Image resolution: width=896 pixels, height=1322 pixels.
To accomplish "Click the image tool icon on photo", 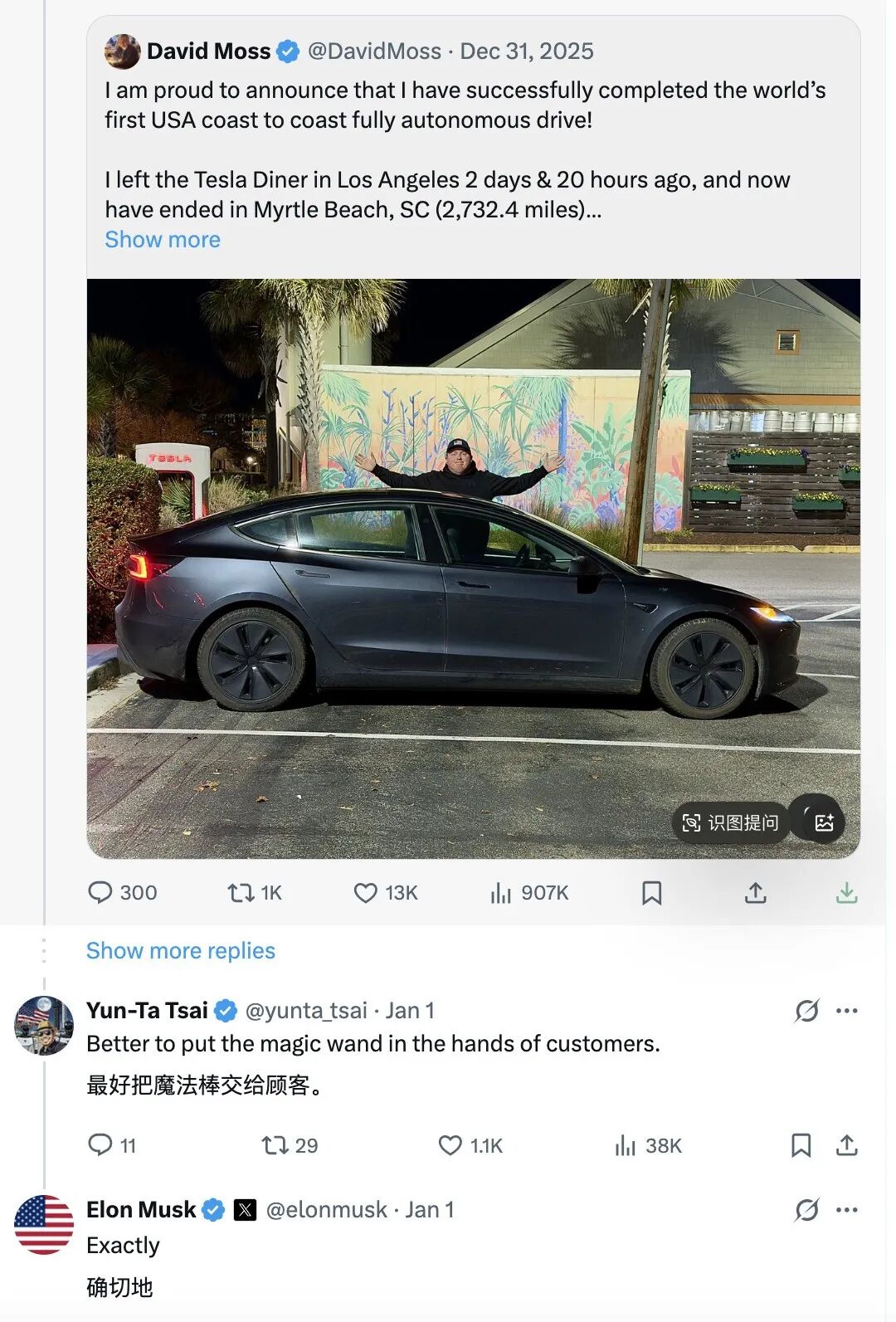I will (x=823, y=822).
